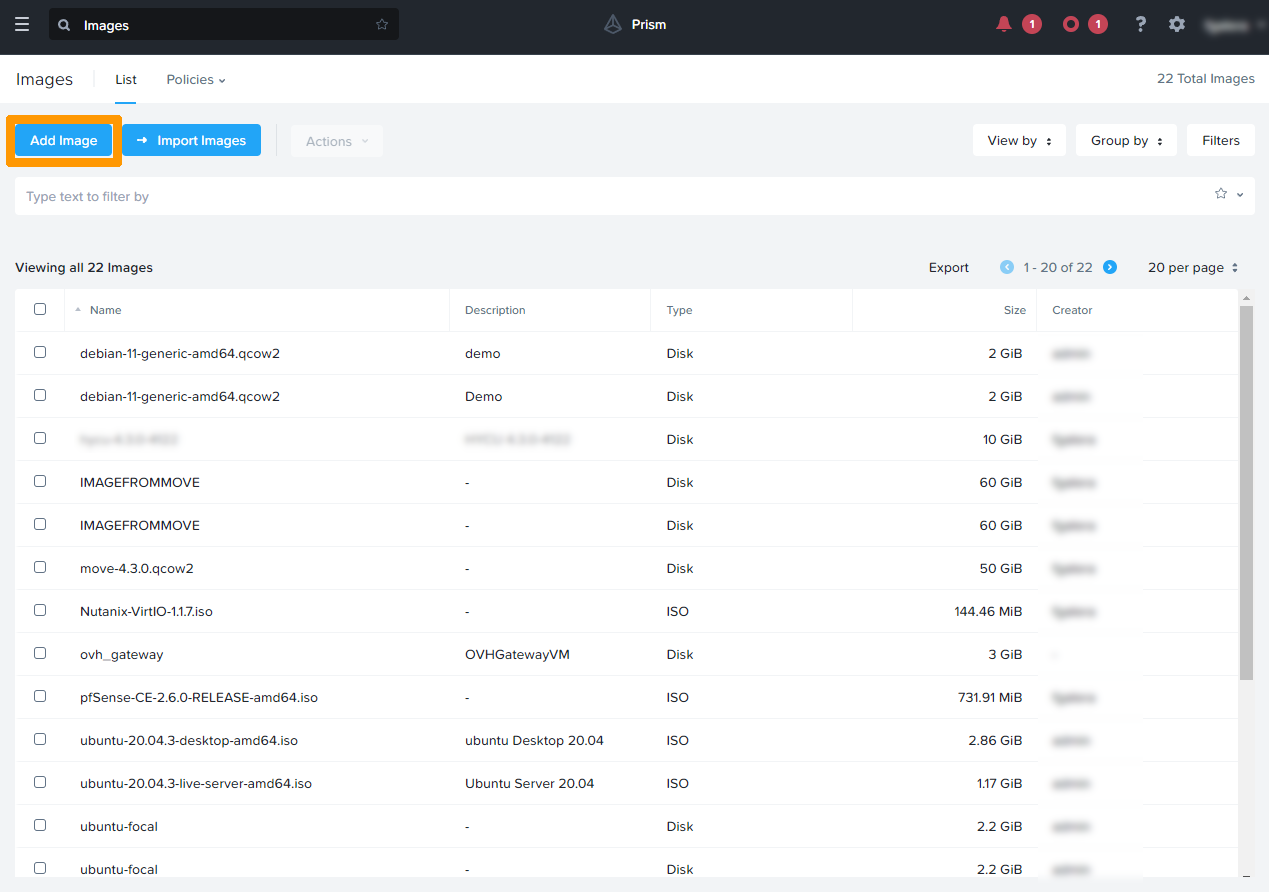
Task: Open the View by dropdown
Action: [1019, 140]
